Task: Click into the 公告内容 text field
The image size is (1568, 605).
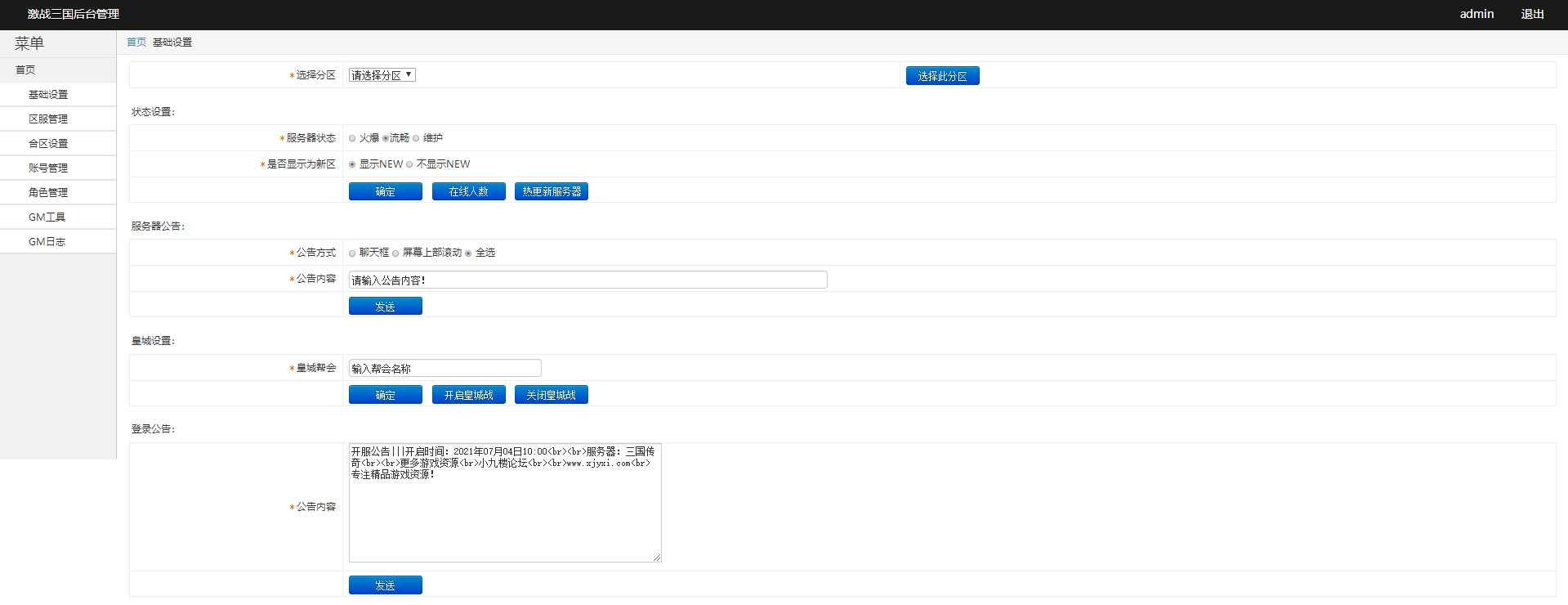Action: click(587, 280)
